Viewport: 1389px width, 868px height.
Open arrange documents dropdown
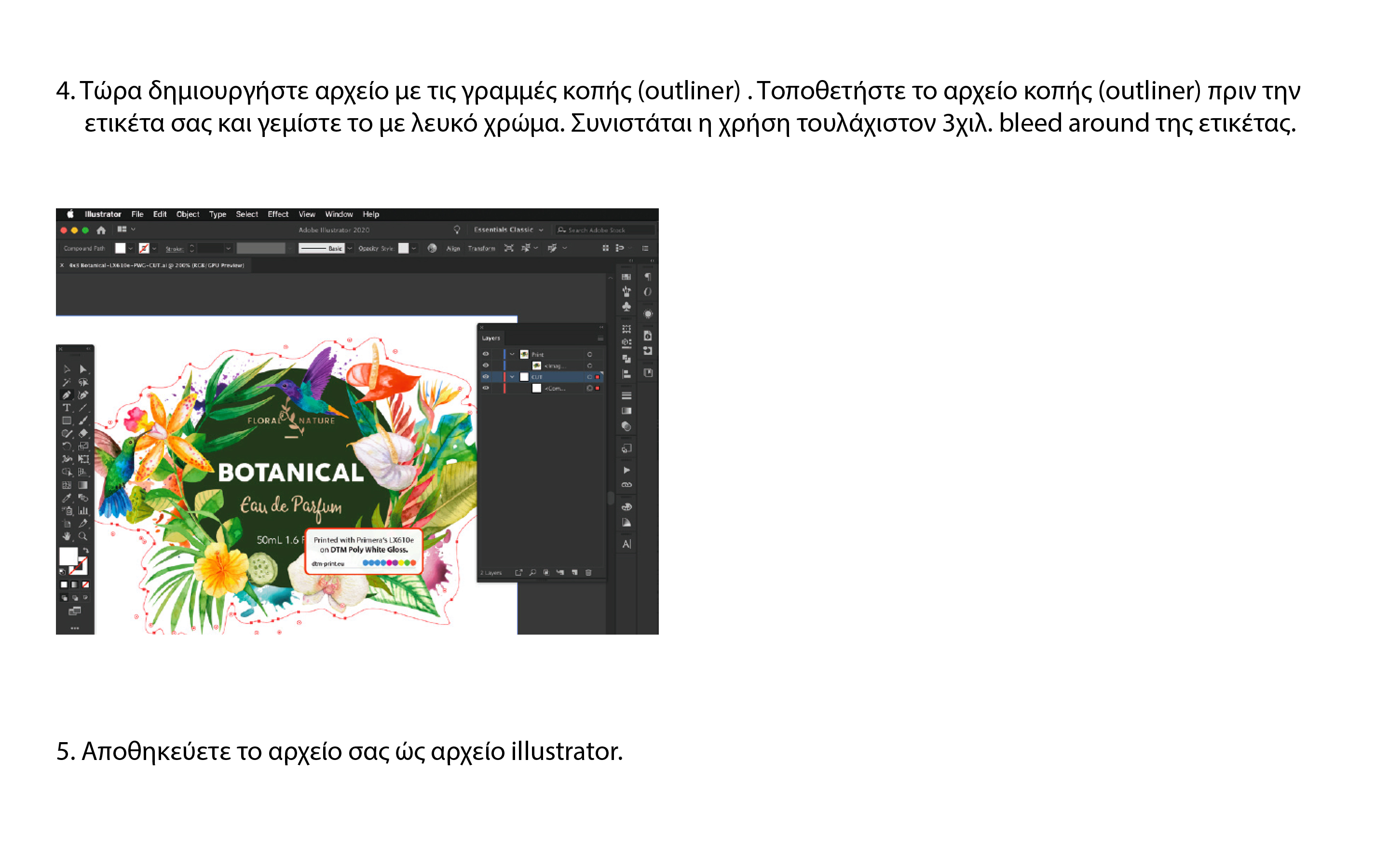tap(126, 229)
